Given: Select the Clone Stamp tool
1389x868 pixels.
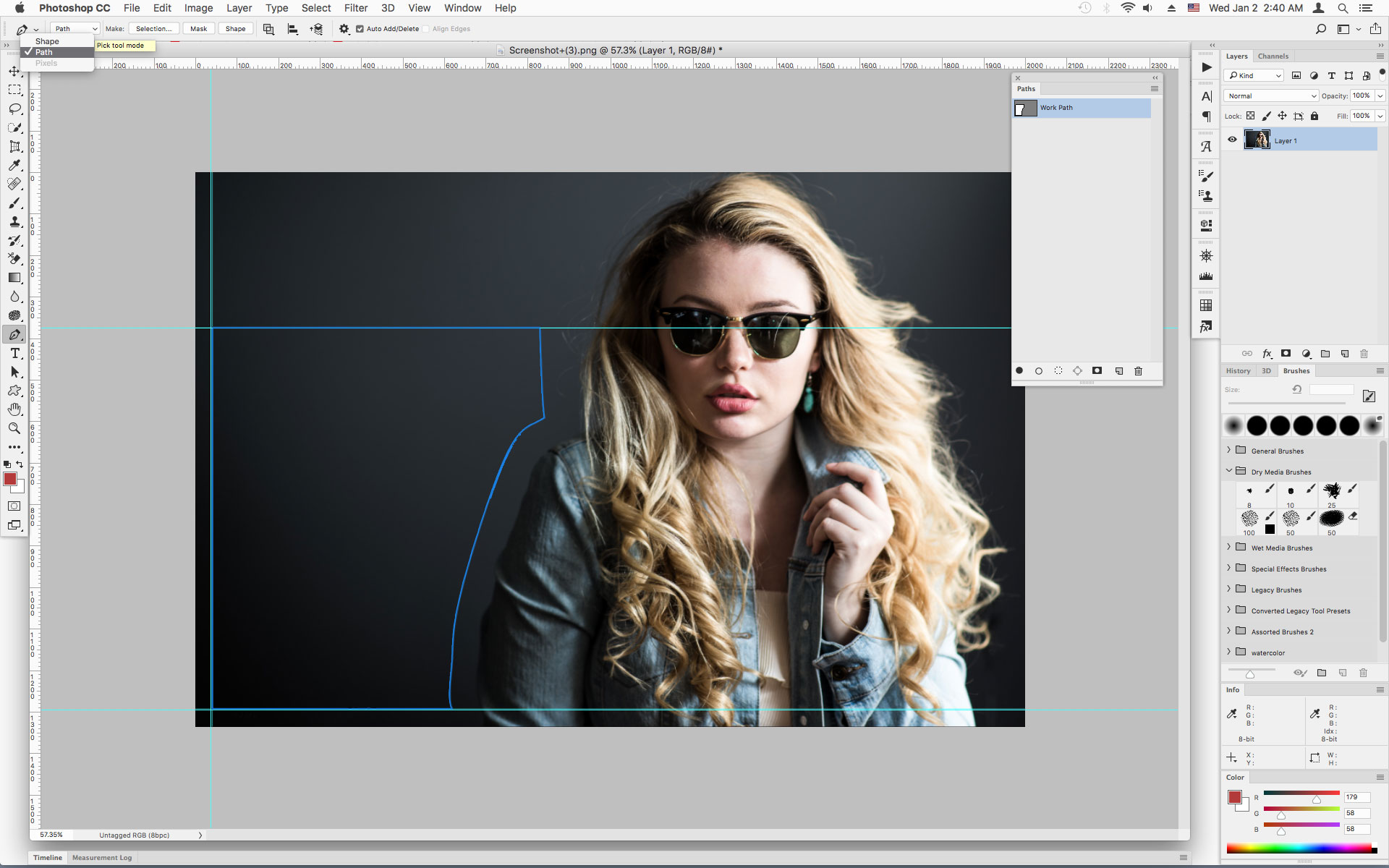Looking at the screenshot, I should pyautogui.click(x=14, y=221).
